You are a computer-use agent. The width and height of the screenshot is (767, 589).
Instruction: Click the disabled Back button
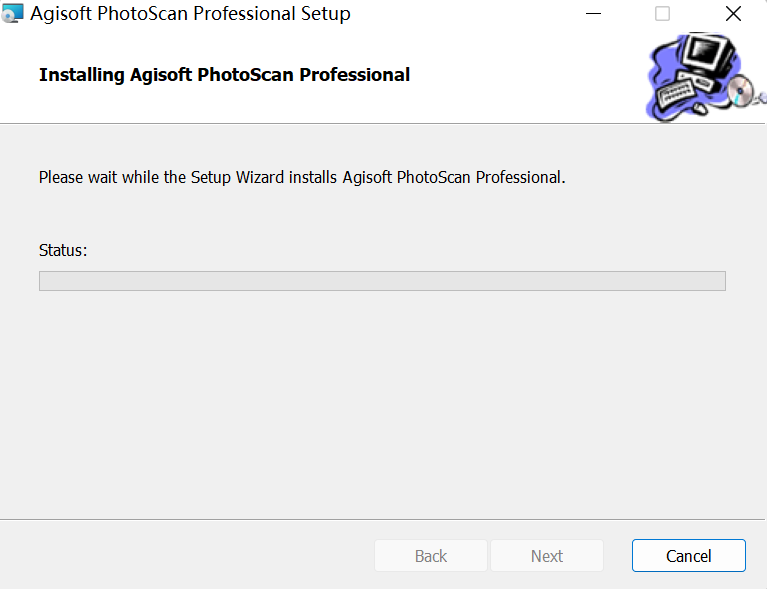[431, 556]
